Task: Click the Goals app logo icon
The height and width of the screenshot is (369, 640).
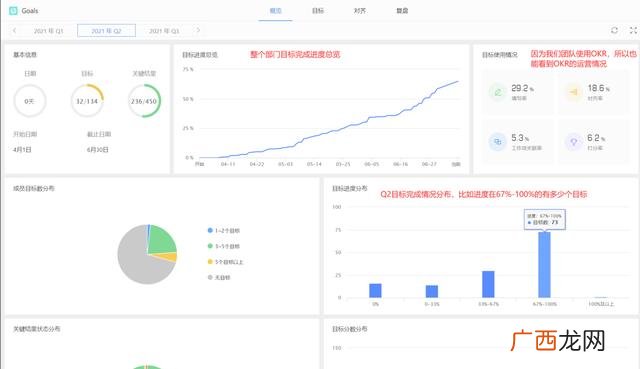Action: [x=13, y=11]
